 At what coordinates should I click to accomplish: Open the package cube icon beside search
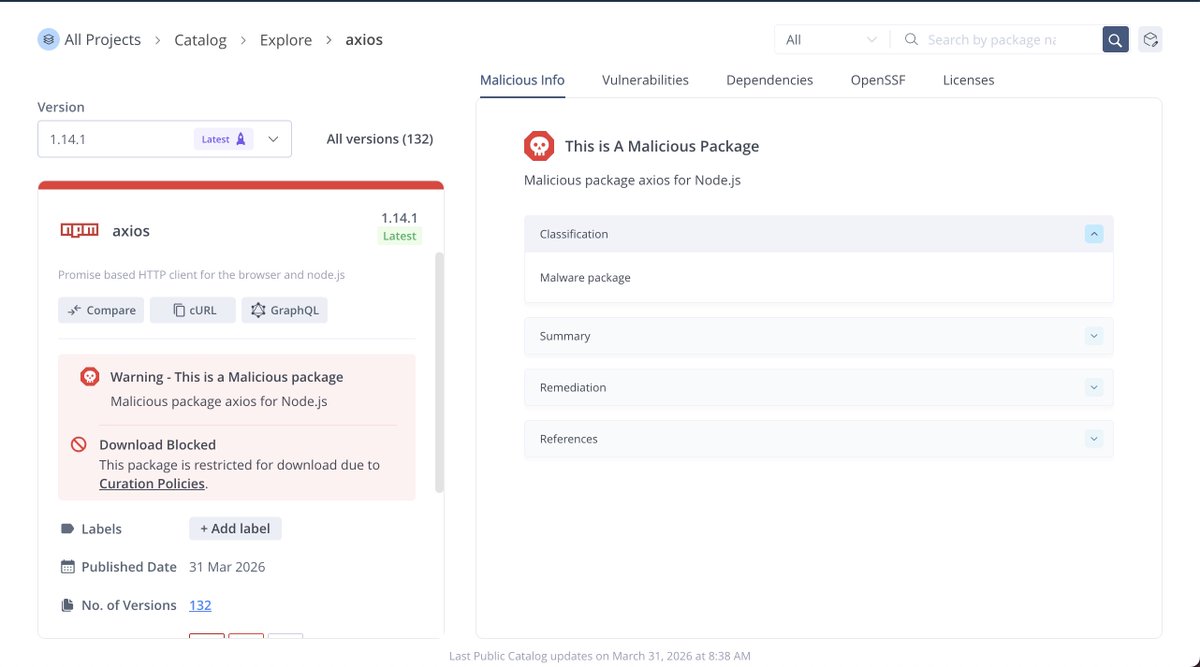(1150, 40)
